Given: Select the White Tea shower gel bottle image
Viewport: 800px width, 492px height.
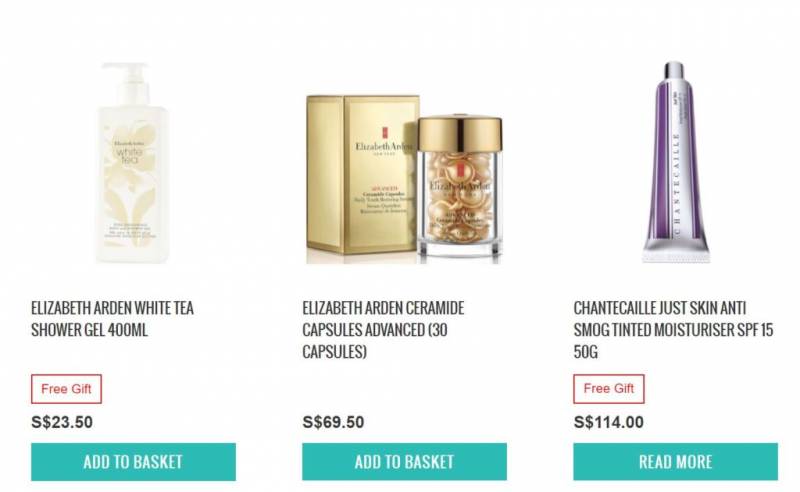Looking at the screenshot, I should point(132,162).
